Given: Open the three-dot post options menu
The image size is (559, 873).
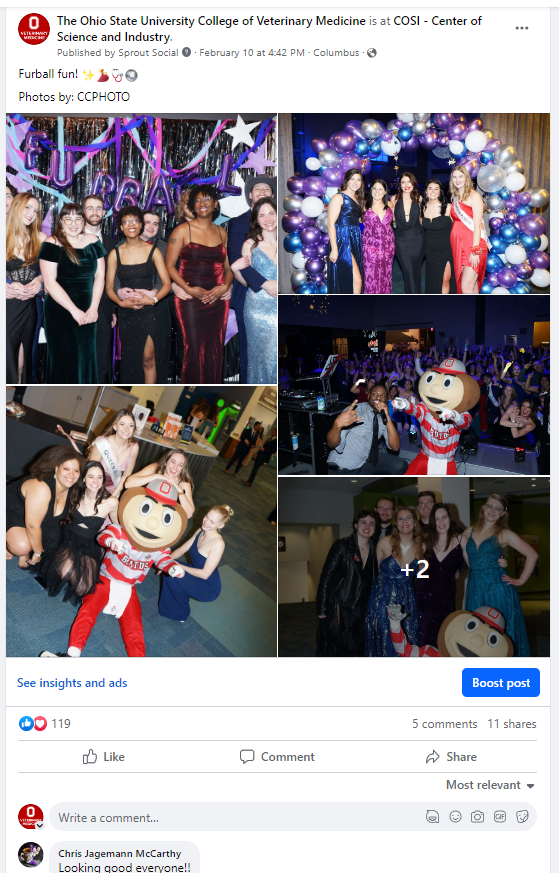Looking at the screenshot, I should pyautogui.click(x=521, y=28).
